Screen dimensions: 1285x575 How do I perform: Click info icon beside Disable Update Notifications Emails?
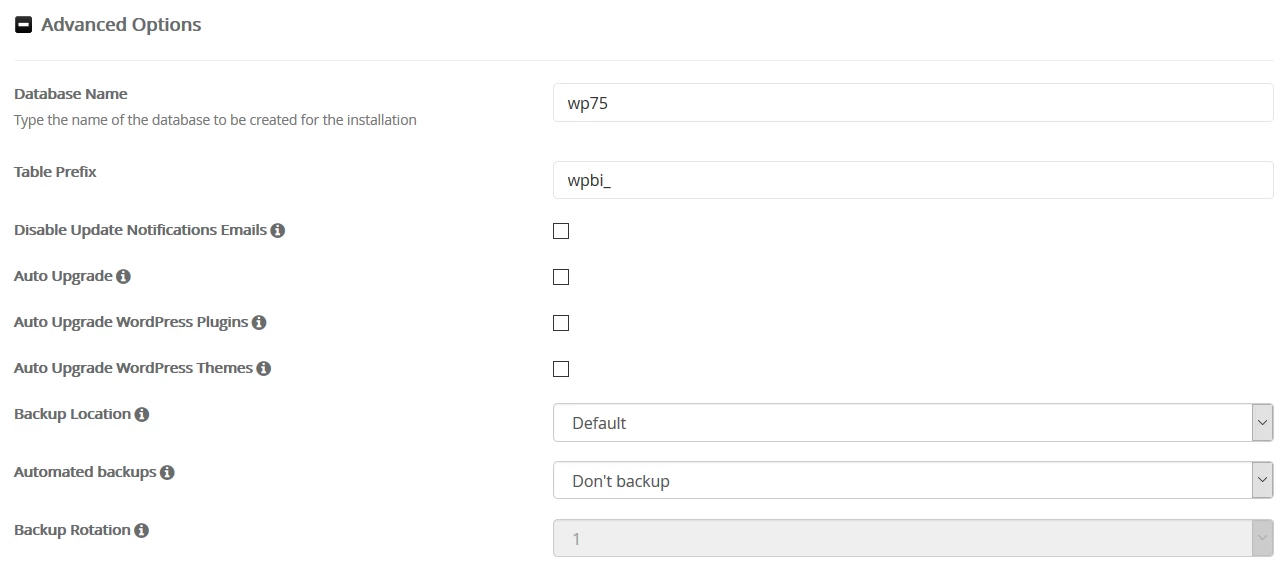tap(278, 231)
